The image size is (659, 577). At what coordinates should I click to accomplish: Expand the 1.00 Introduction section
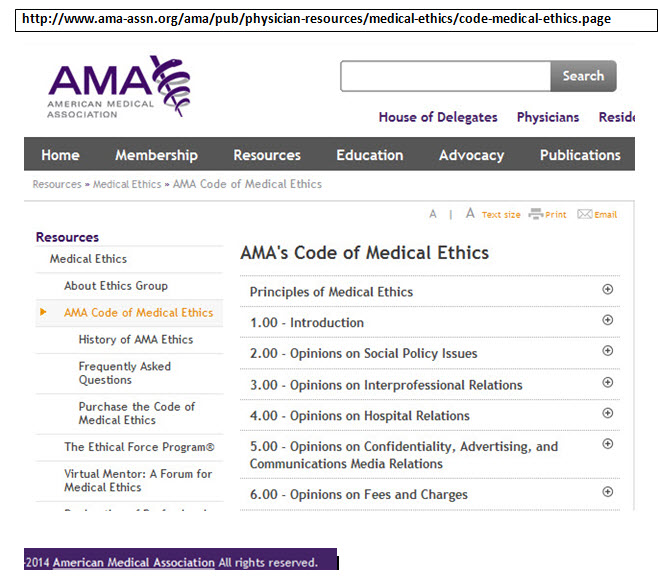(x=607, y=321)
